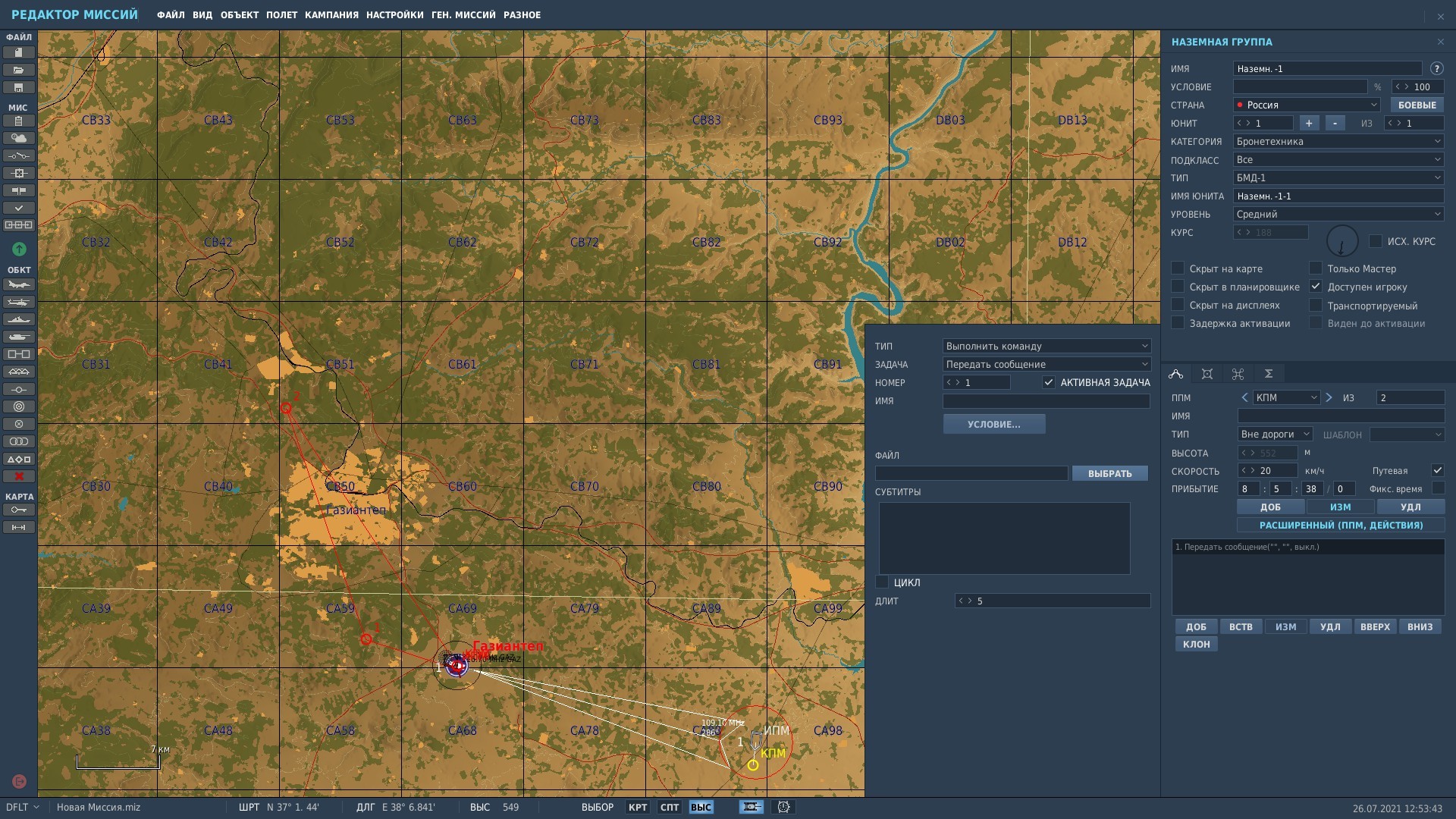Open the mission goals target-box icon
The image size is (1456, 819).
click(x=19, y=174)
